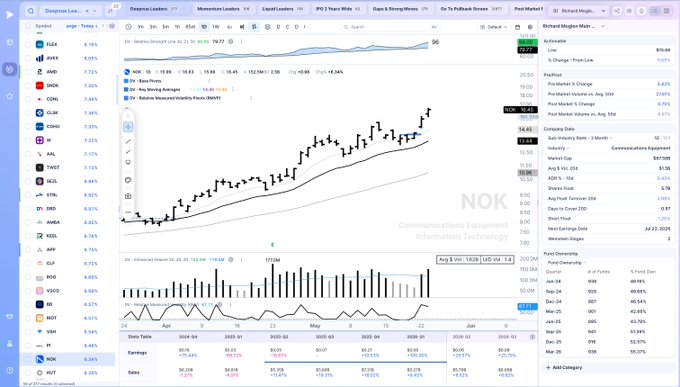Click the tag icon in drawing toolbar
This screenshot has height=387, width=680.
[128, 180]
